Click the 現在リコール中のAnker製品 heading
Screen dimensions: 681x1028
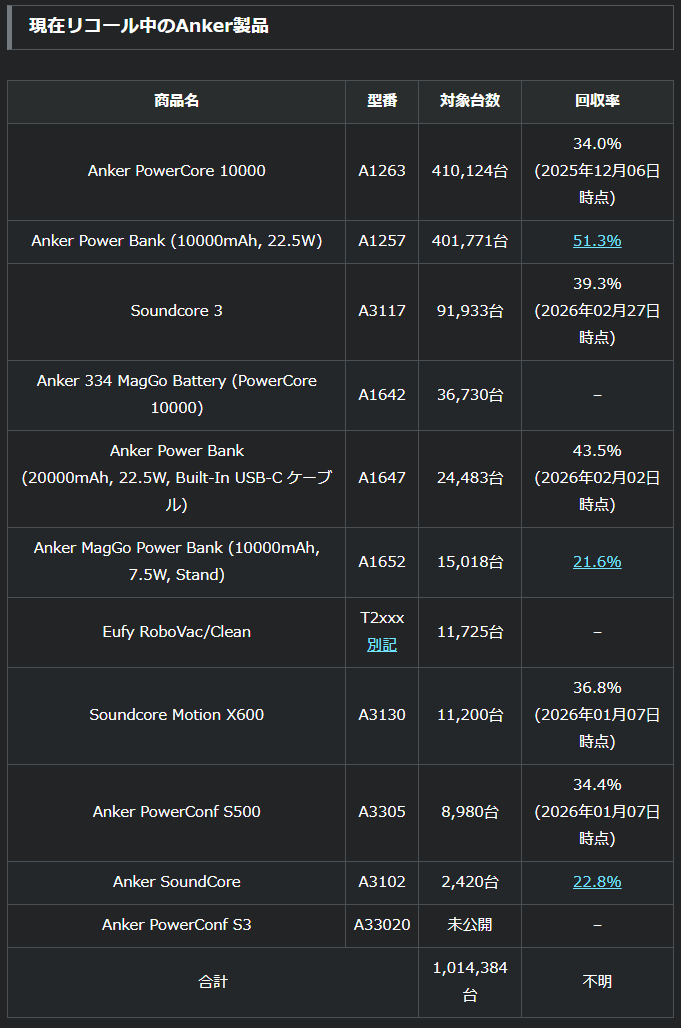click(149, 27)
